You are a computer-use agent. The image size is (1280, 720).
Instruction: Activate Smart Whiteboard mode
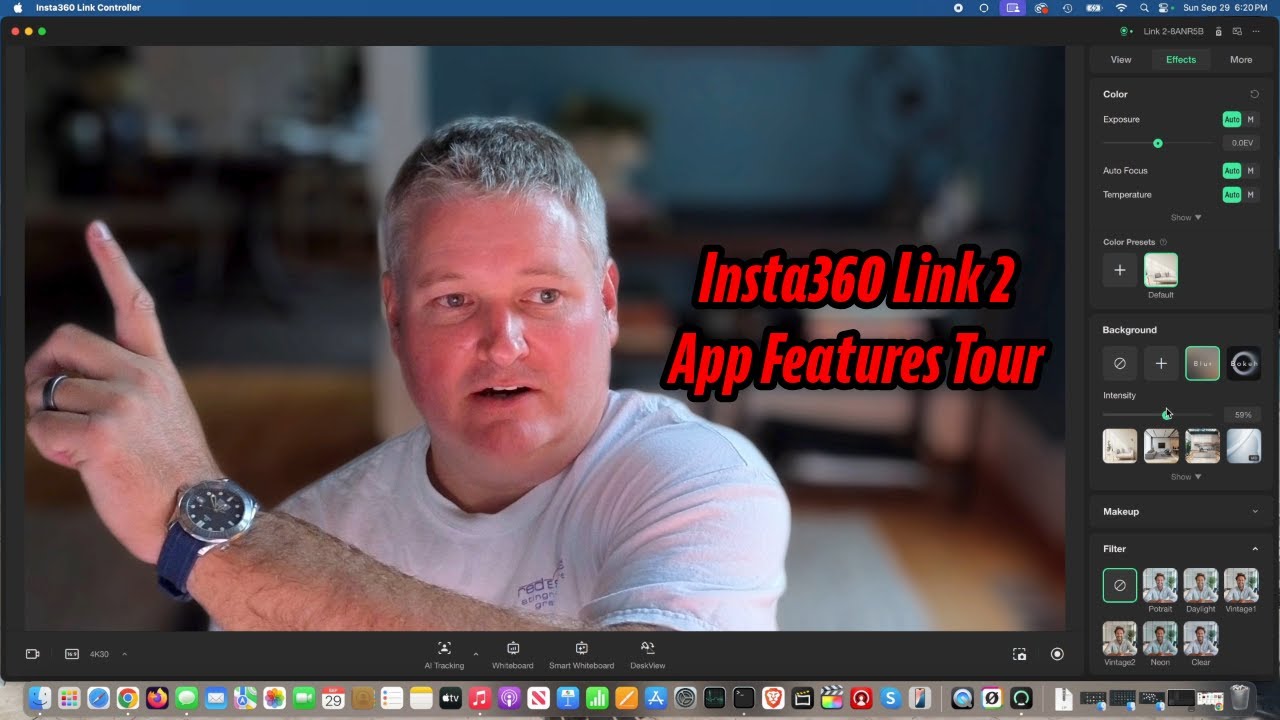pos(581,655)
